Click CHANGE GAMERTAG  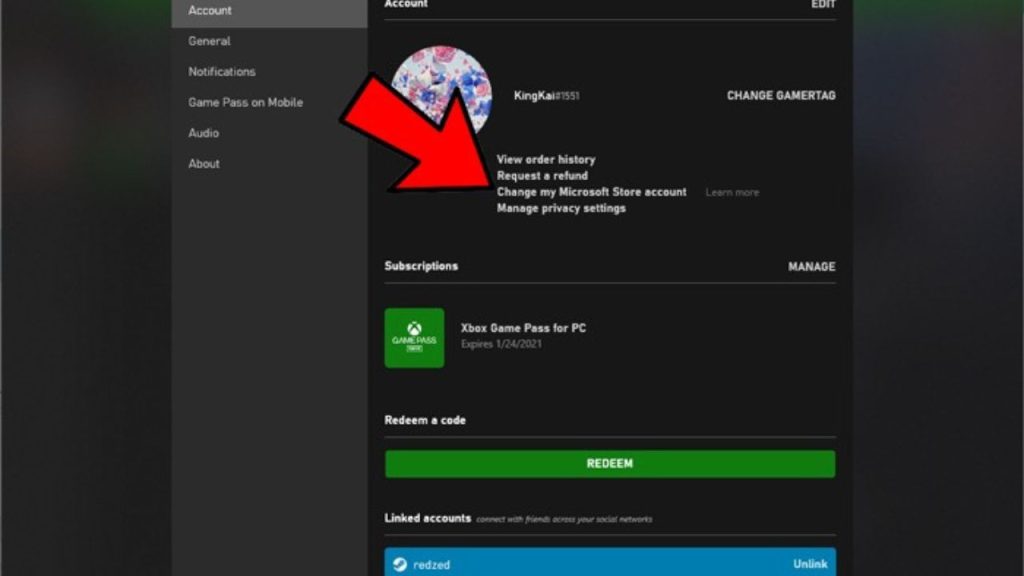pyautogui.click(x=781, y=95)
